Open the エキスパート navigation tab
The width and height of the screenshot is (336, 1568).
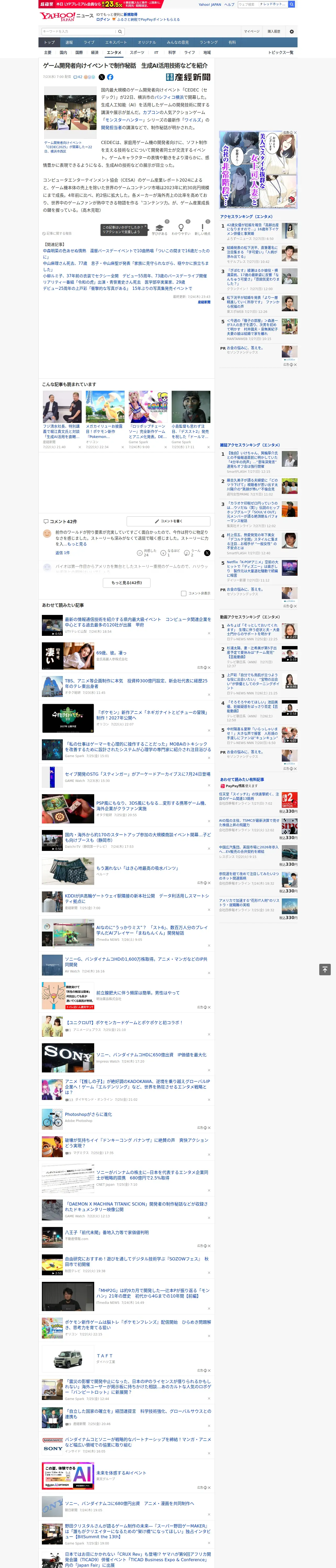pyautogui.click(x=116, y=43)
